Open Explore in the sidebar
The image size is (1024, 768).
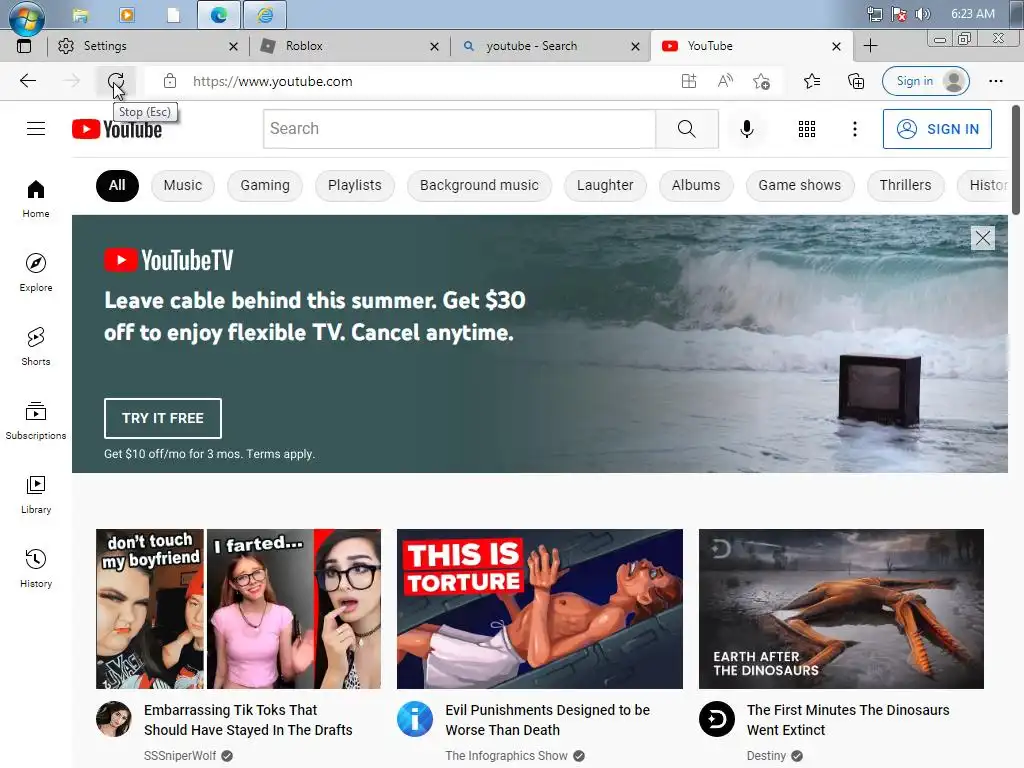pos(36,272)
